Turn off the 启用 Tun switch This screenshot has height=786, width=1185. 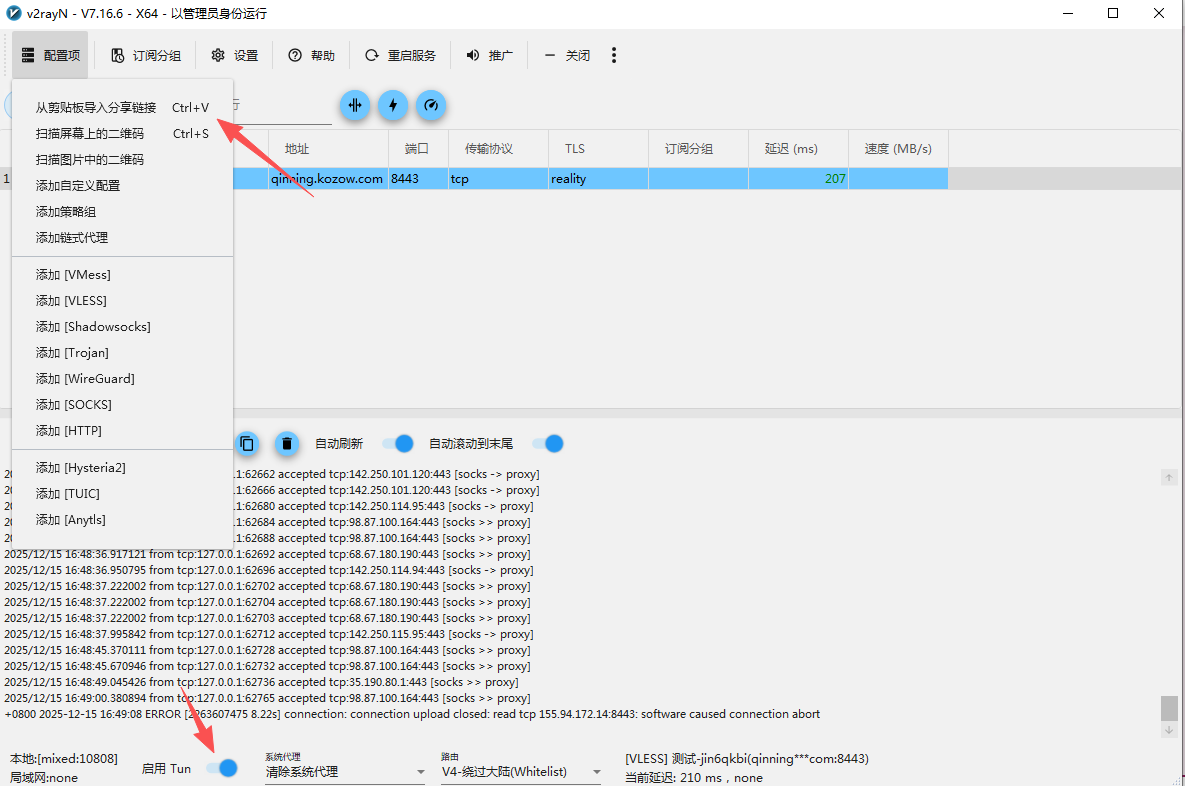coord(222,768)
